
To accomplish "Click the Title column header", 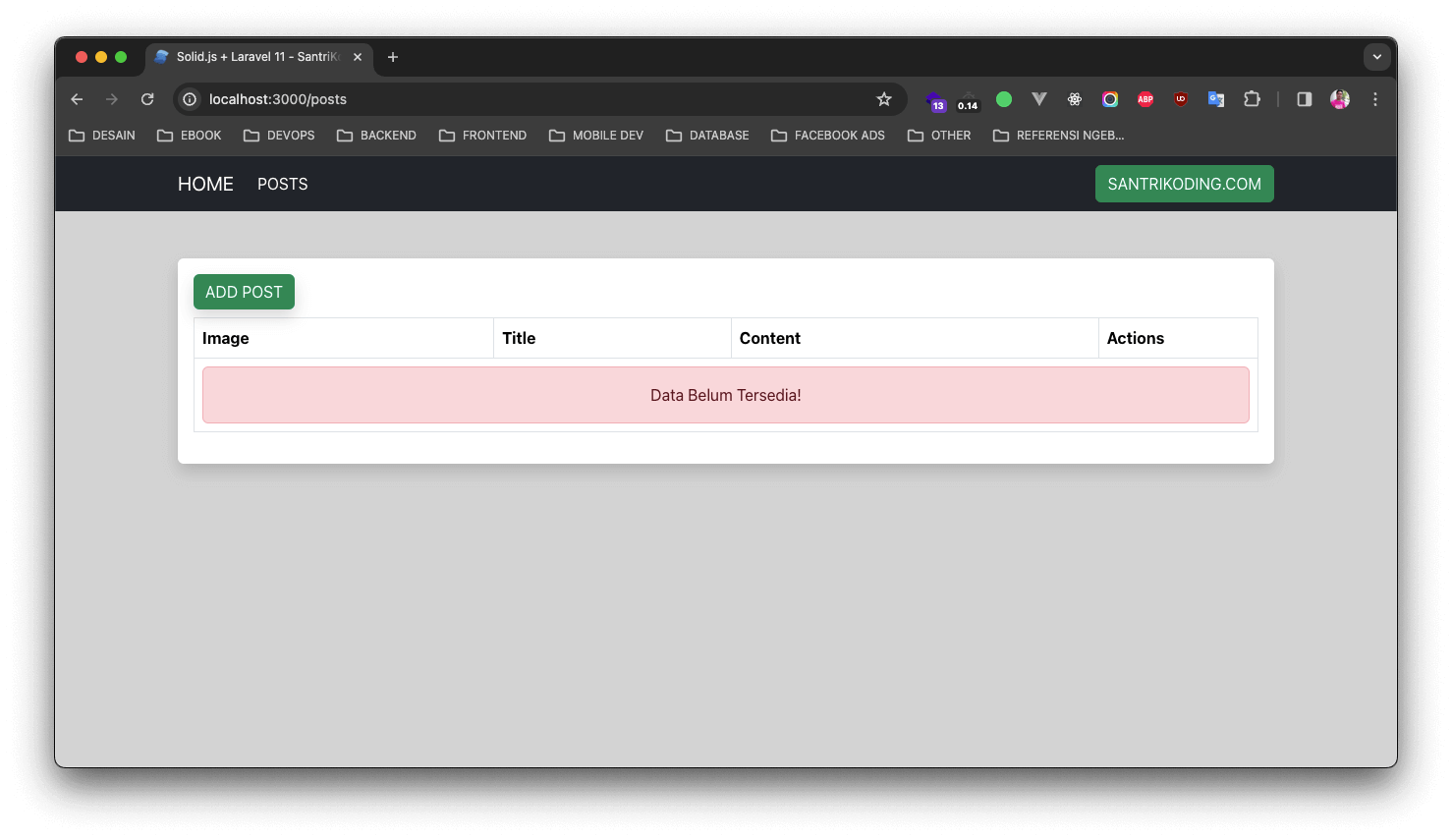I will (613, 338).
